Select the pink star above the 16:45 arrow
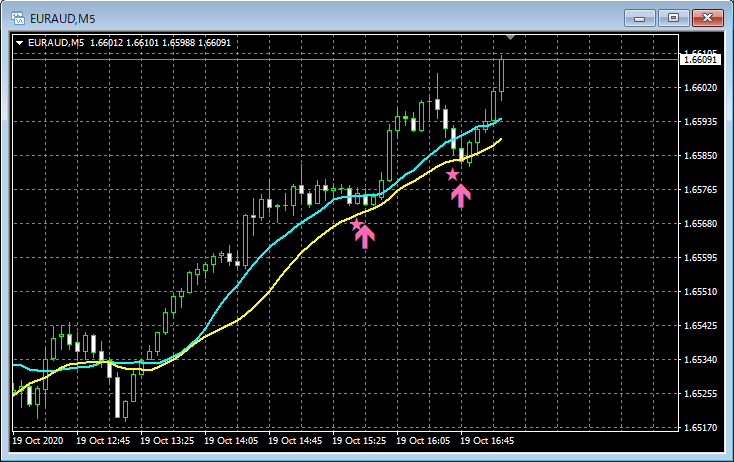This screenshot has width=734, height=462. (x=452, y=175)
